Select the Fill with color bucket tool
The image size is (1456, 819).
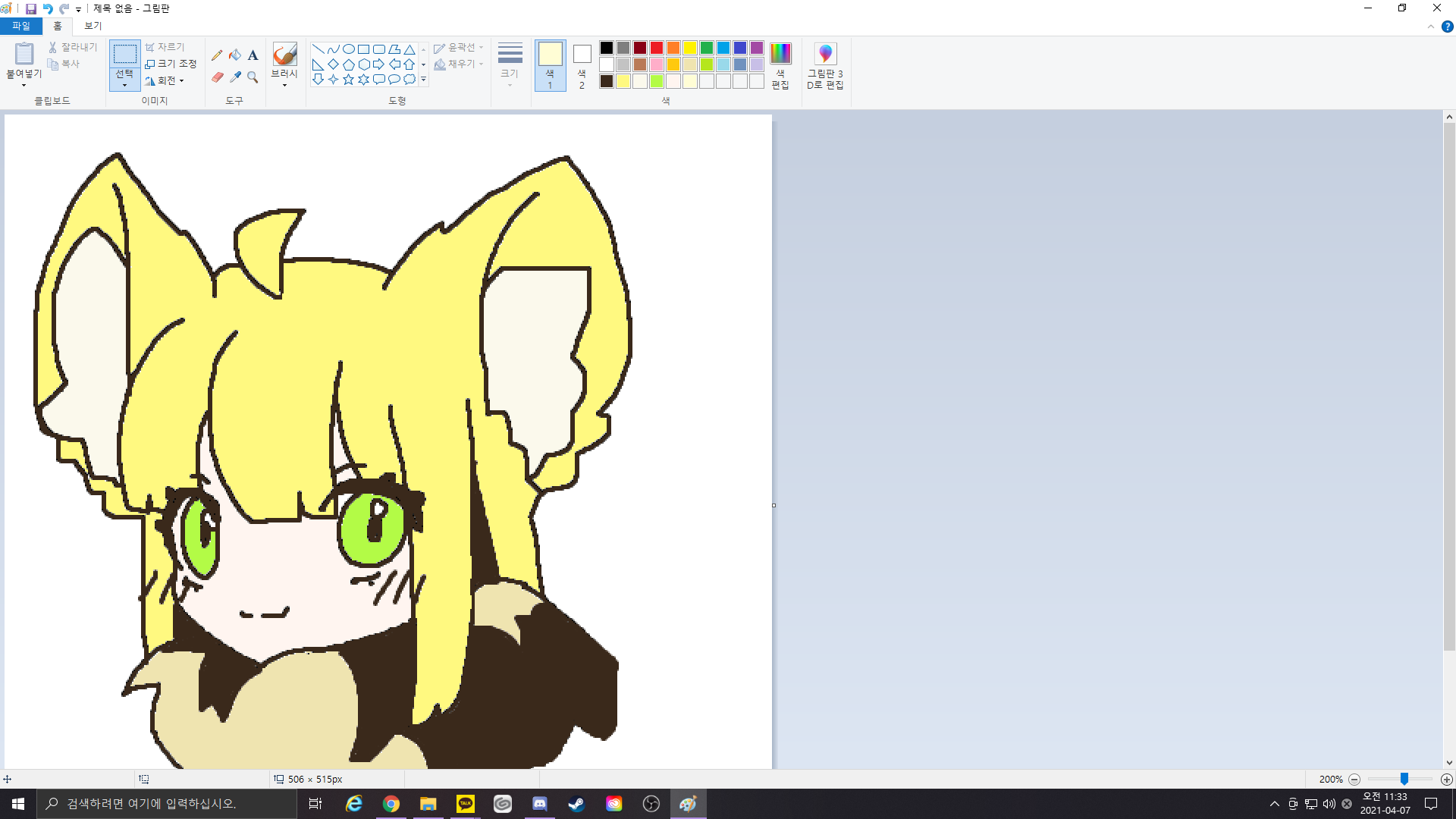(x=235, y=55)
